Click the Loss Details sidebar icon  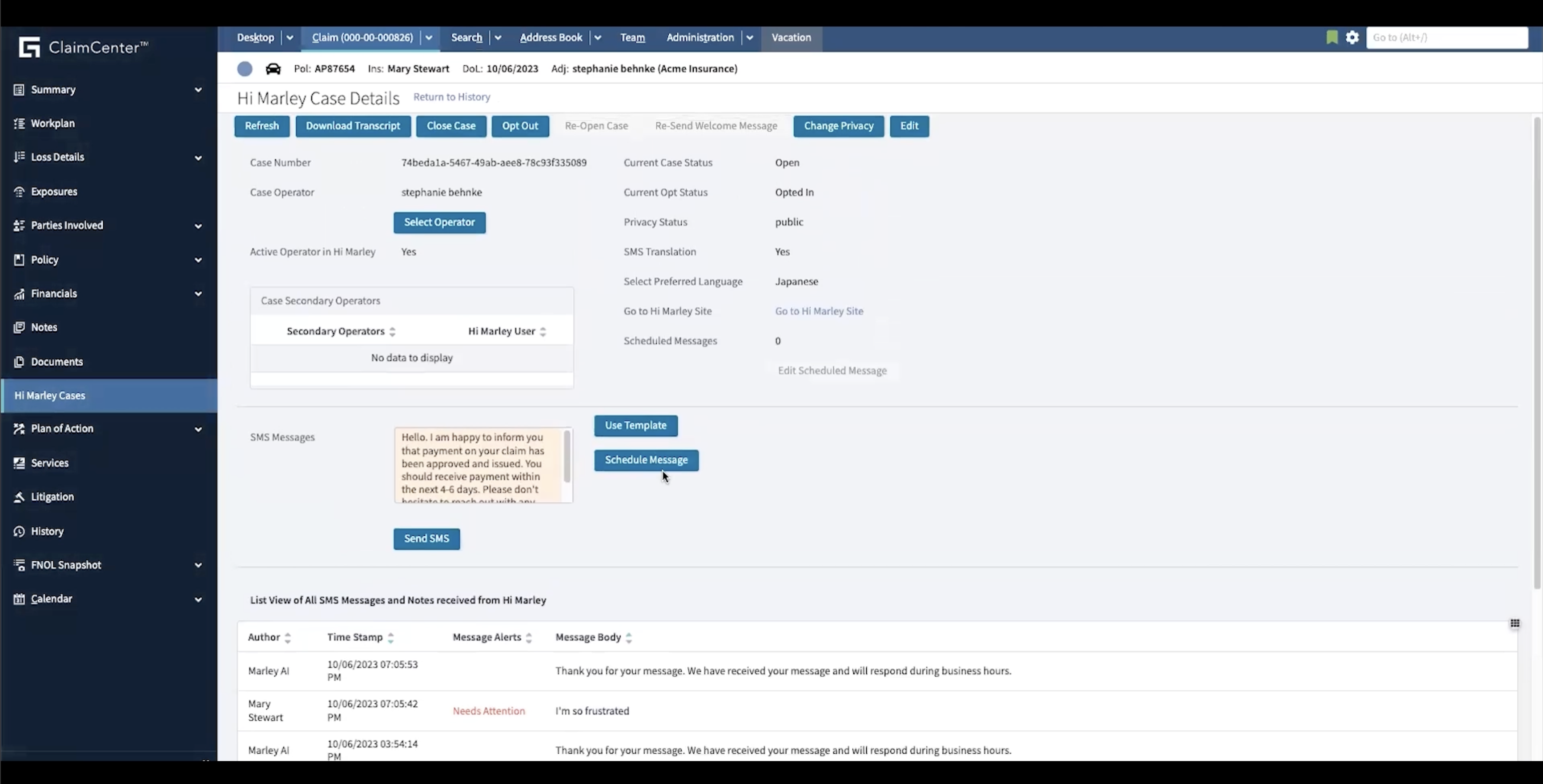(19, 157)
